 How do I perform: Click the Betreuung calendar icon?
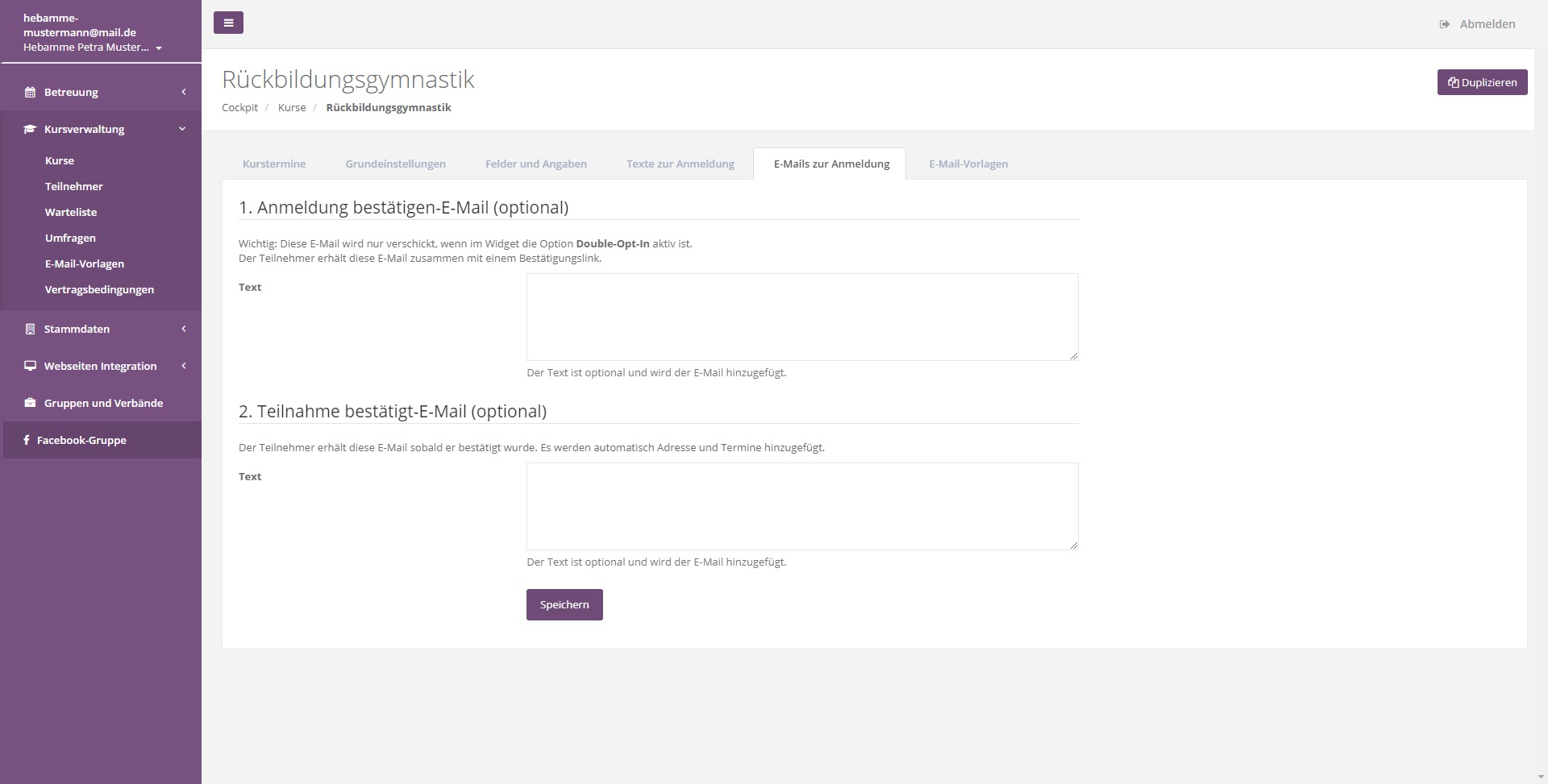30,92
